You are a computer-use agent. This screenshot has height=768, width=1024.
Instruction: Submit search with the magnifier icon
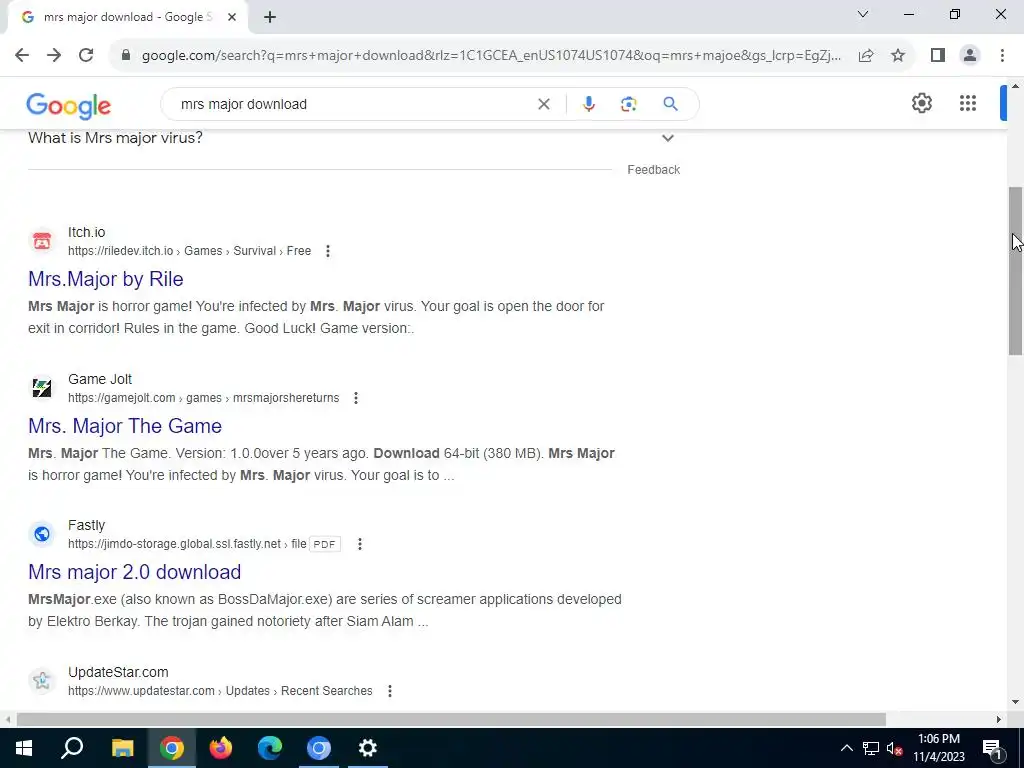click(670, 104)
